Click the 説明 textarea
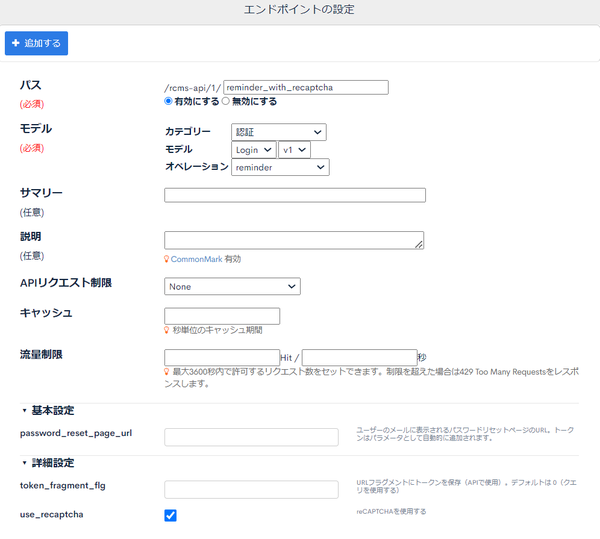The image size is (600, 539). [294, 240]
